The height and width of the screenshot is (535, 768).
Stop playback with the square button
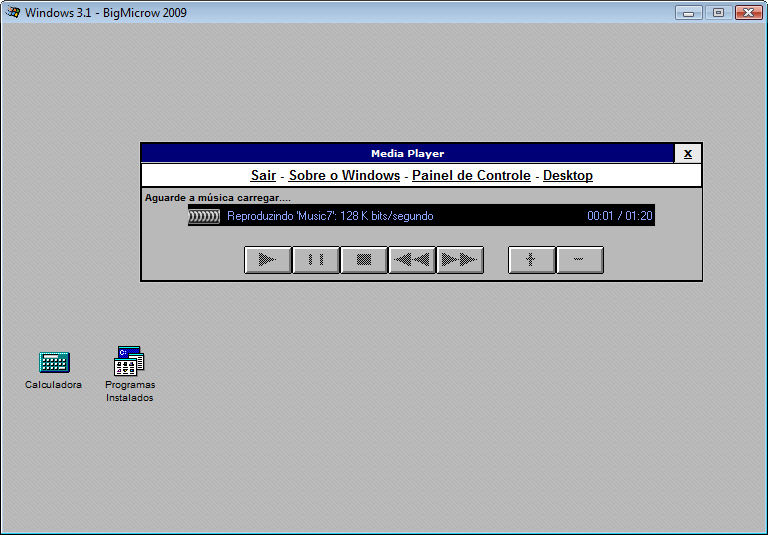[364, 260]
